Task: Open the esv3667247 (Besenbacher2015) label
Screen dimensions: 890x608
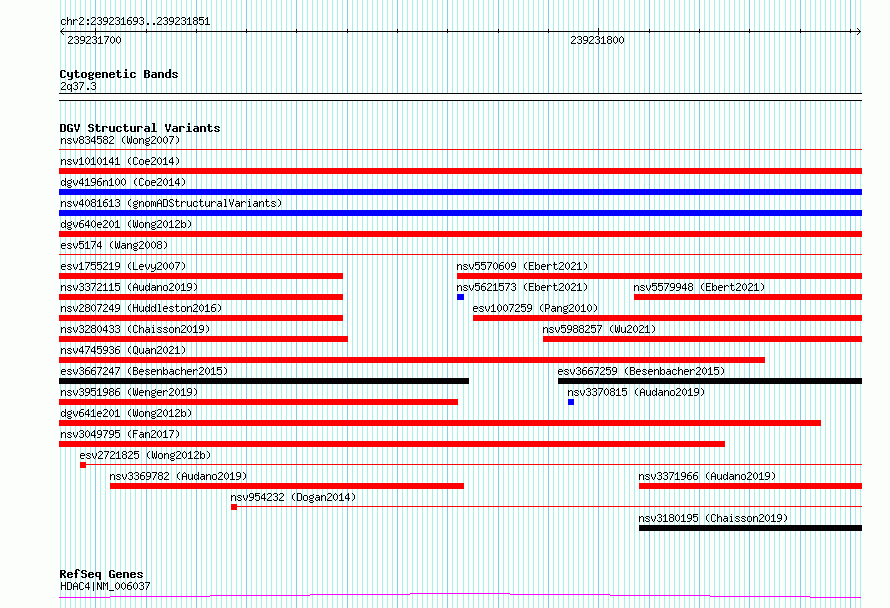Action: click(144, 371)
